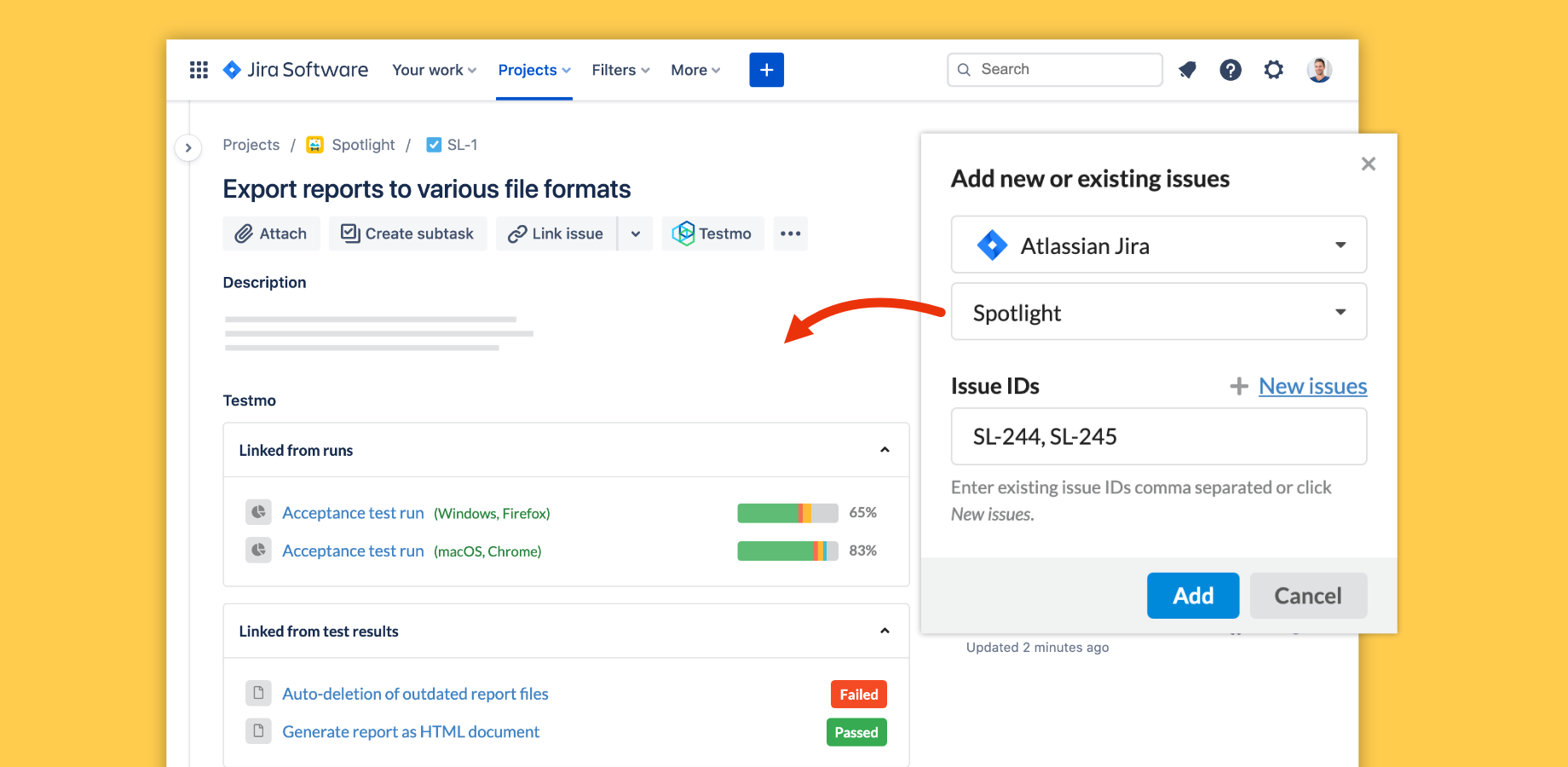The height and width of the screenshot is (767, 1568).
Task: Click the Failed status badge
Action: (x=859, y=695)
